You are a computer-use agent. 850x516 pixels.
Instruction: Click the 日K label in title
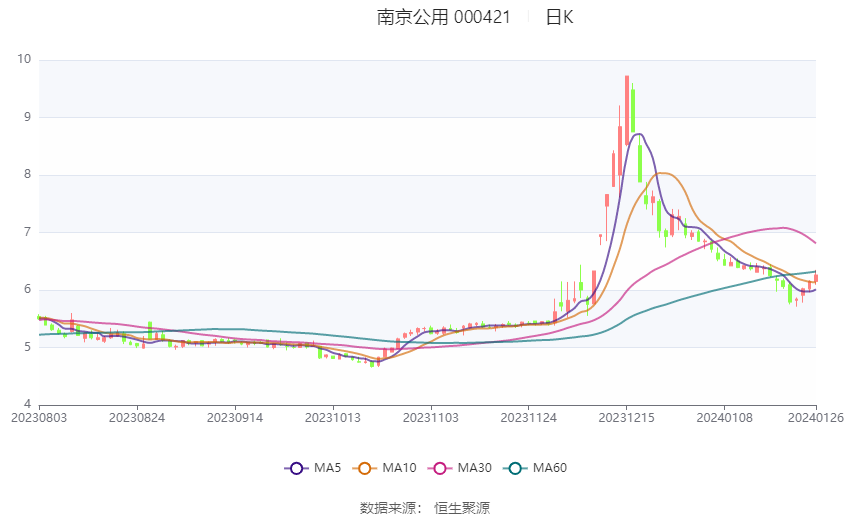point(559,17)
